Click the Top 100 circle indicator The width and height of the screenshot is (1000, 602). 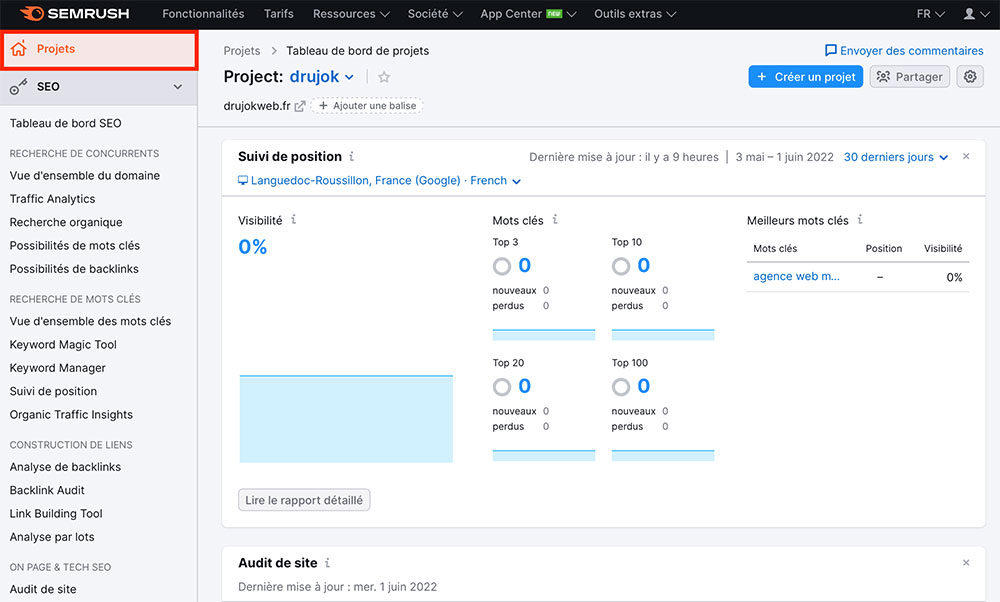click(x=621, y=386)
